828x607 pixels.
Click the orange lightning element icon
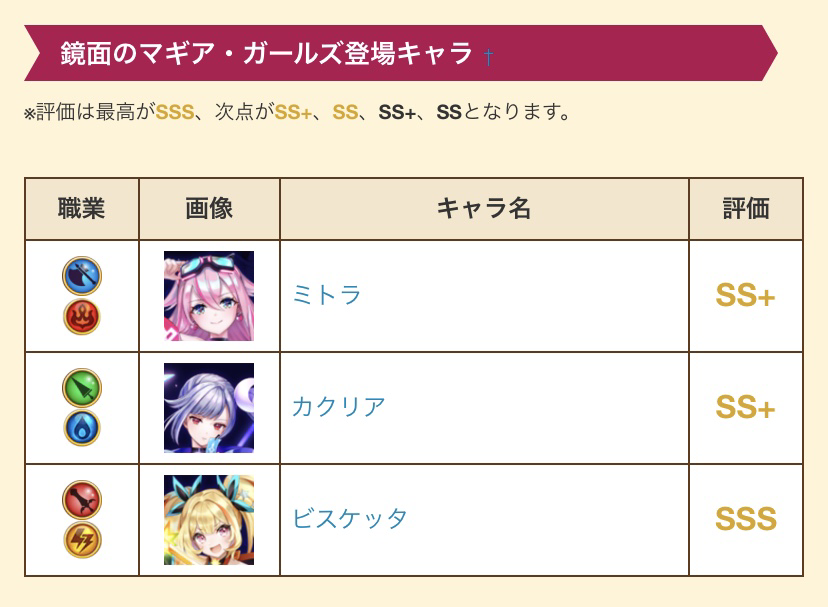(x=82, y=540)
